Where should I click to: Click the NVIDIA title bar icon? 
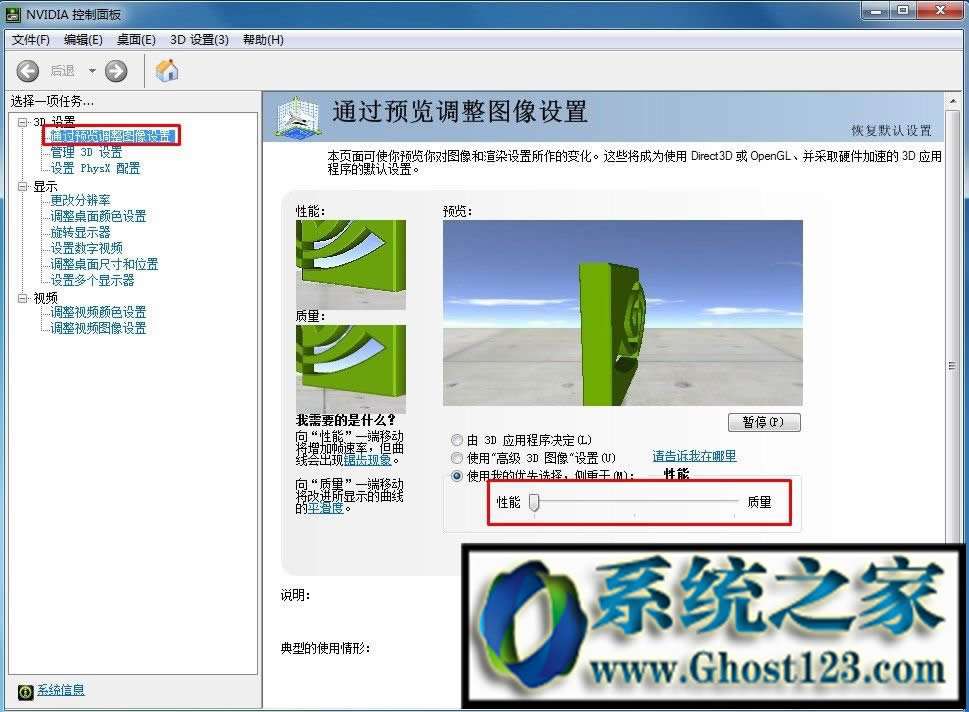(13, 14)
